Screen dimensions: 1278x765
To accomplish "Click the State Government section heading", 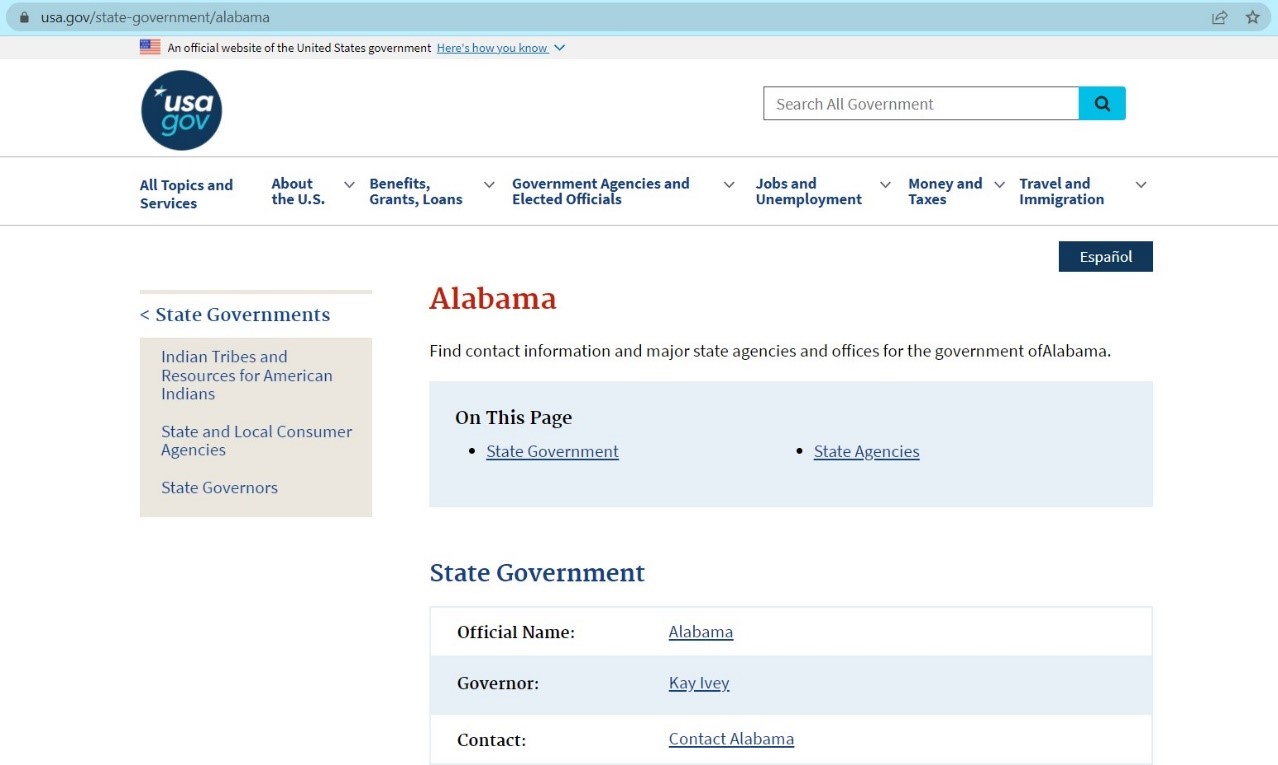I will click(x=537, y=573).
